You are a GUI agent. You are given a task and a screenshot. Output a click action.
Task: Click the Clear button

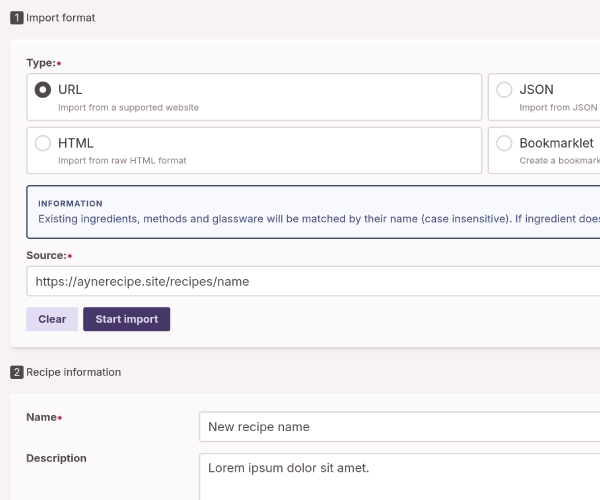pos(52,319)
